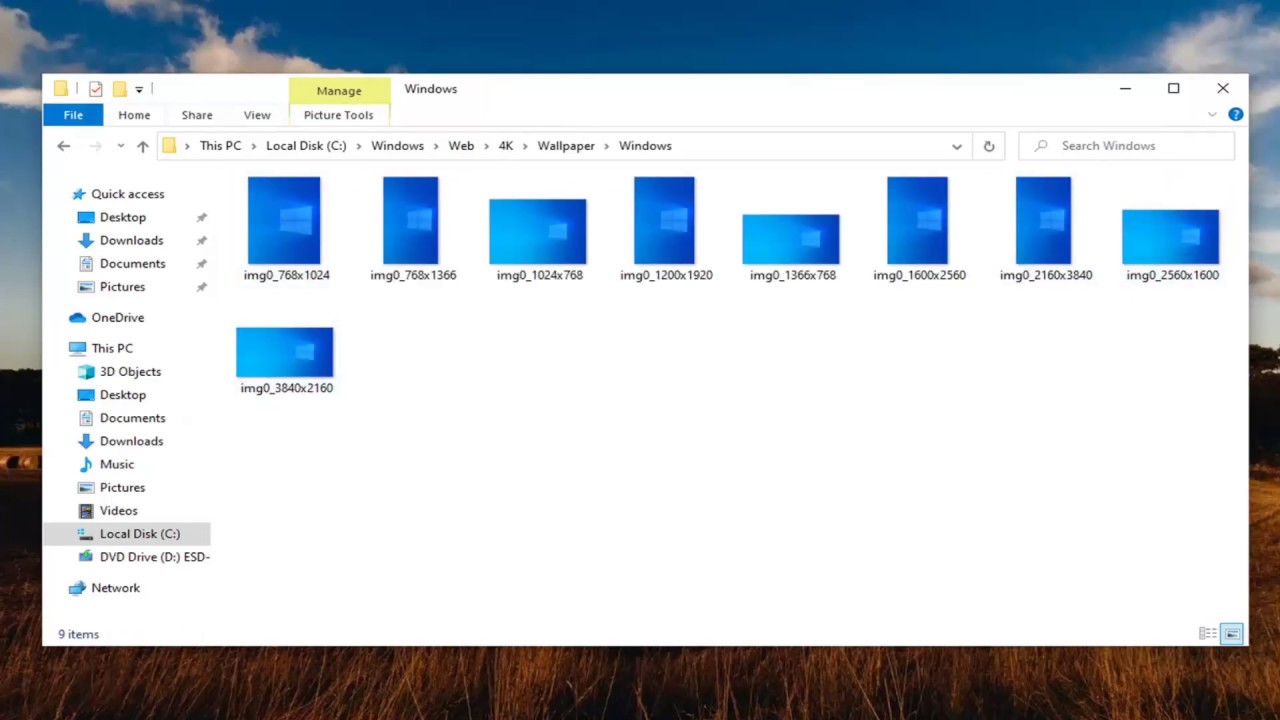The height and width of the screenshot is (720, 1280).
Task: Switch to large thumbnails view in status bar
Action: point(1231,633)
